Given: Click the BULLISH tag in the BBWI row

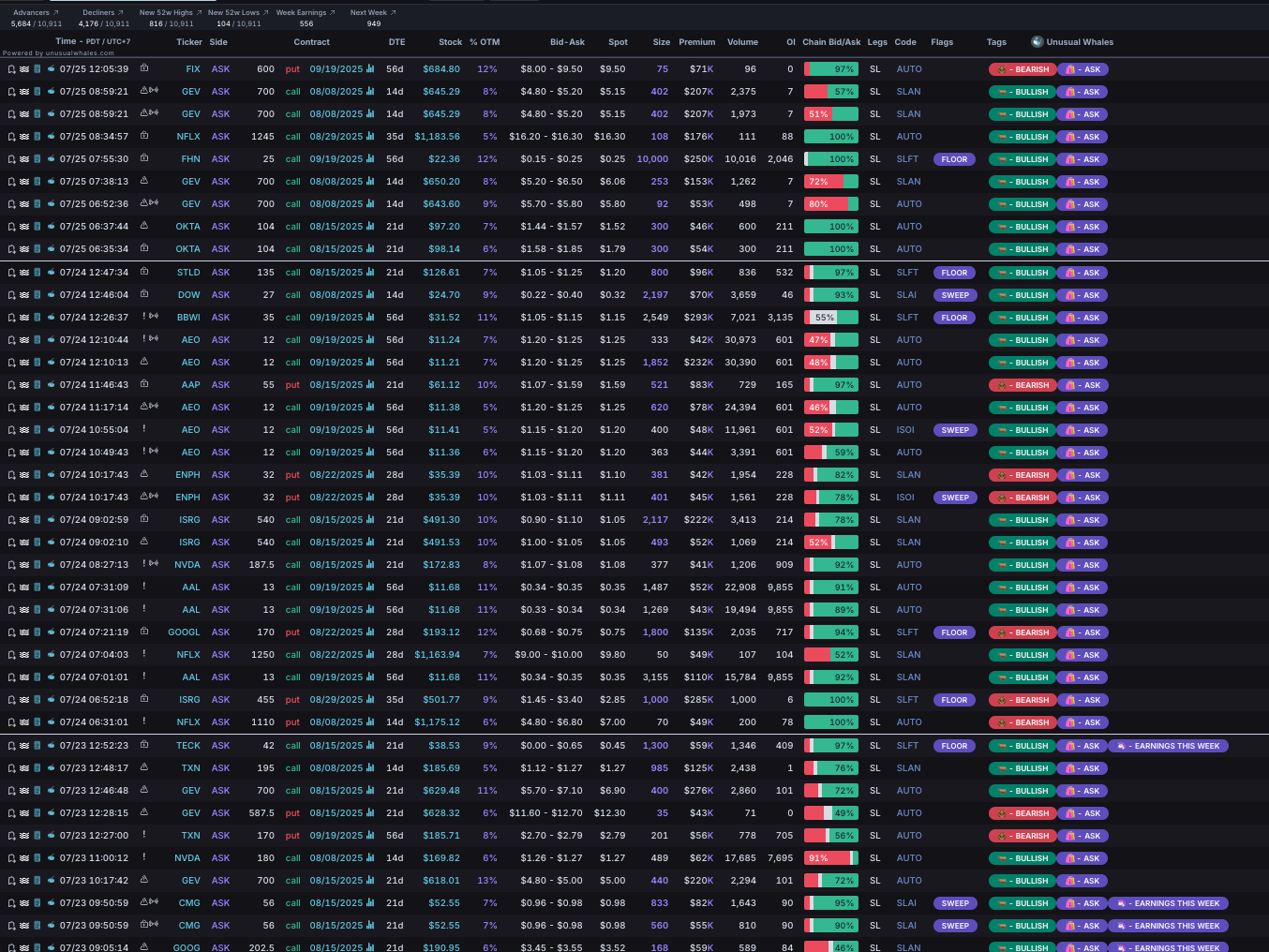Looking at the screenshot, I should point(1023,318).
